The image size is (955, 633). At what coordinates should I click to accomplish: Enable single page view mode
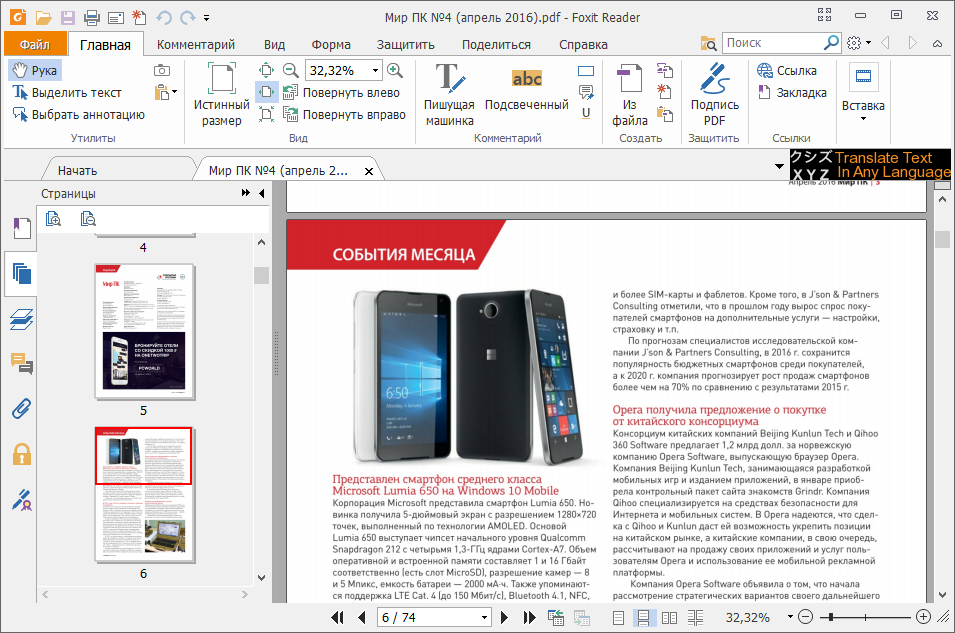click(x=618, y=618)
